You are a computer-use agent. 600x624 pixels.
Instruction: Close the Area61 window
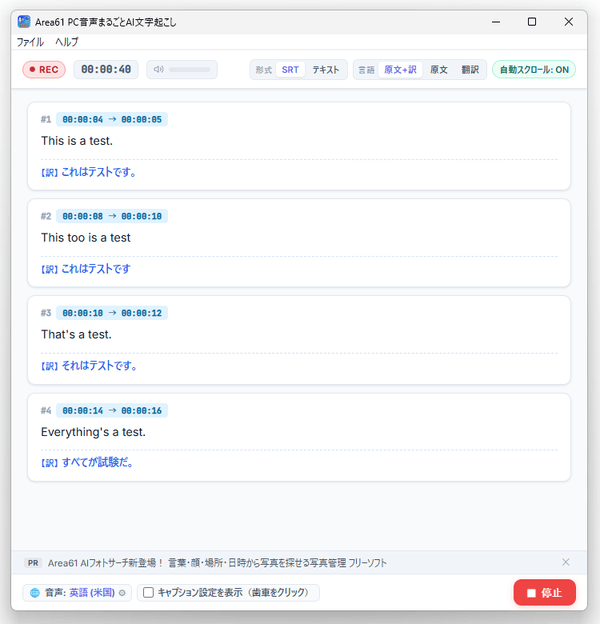569,22
